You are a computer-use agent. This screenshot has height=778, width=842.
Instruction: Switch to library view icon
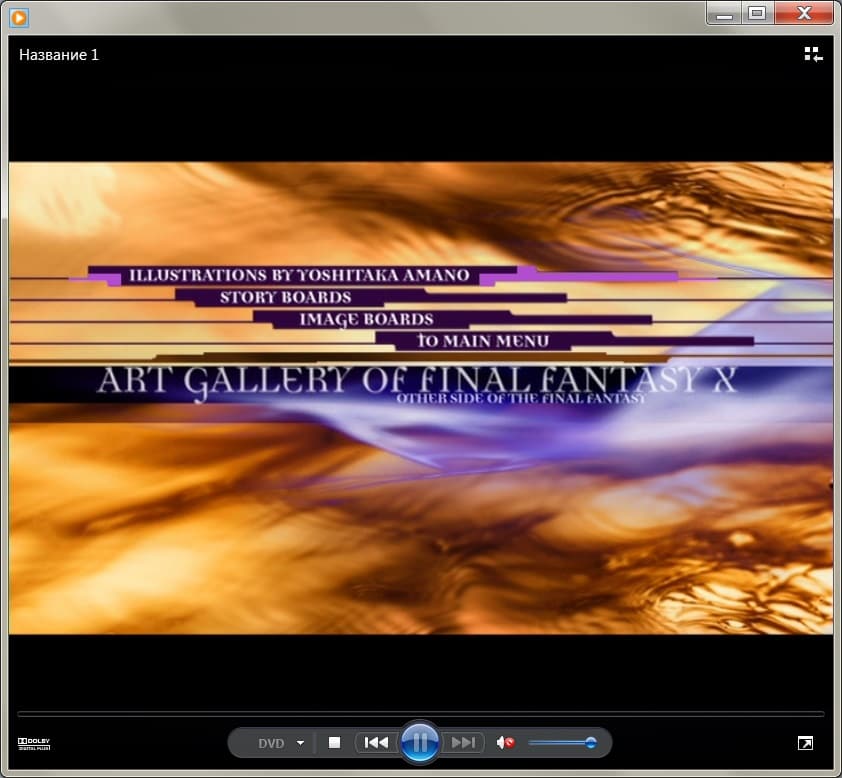[x=813, y=54]
